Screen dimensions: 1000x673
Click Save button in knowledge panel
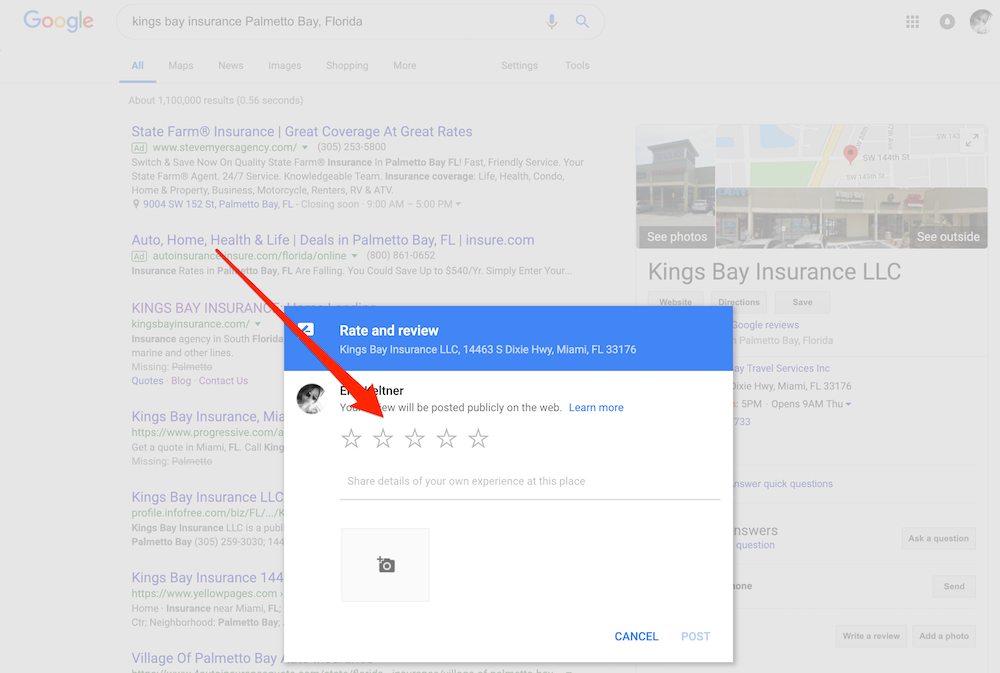[x=802, y=302]
